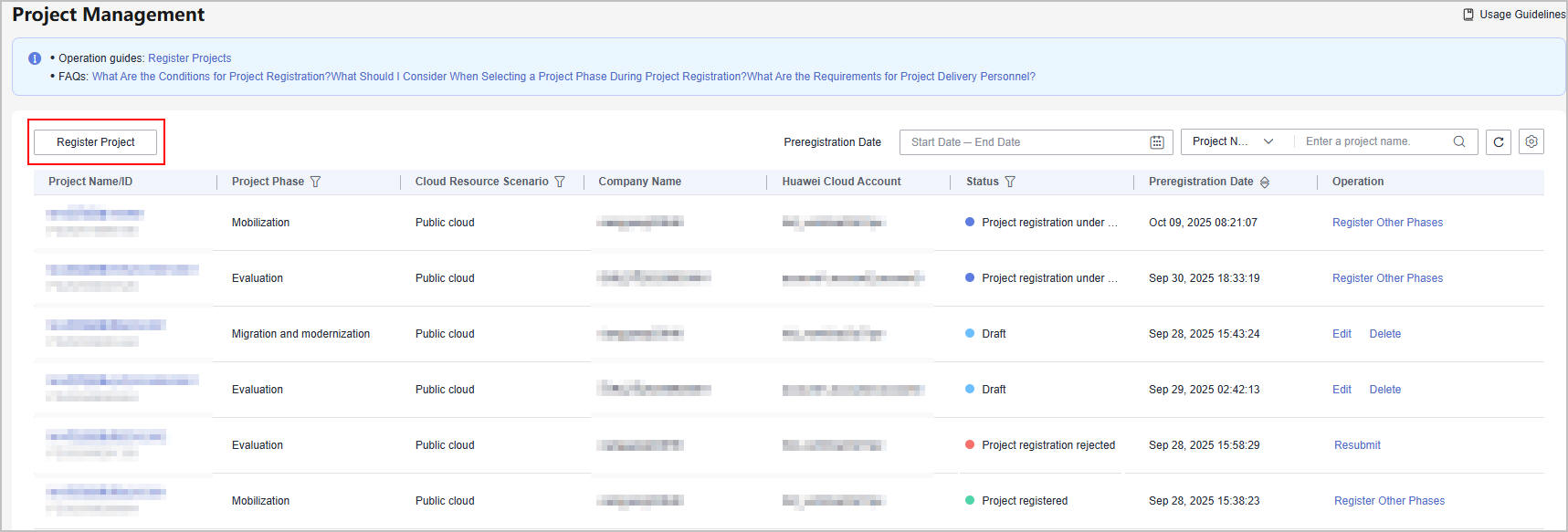Sort by Preregistration Date icon
Image resolution: width=1568 pixels, height=532 pixels.
[1265, 183]
